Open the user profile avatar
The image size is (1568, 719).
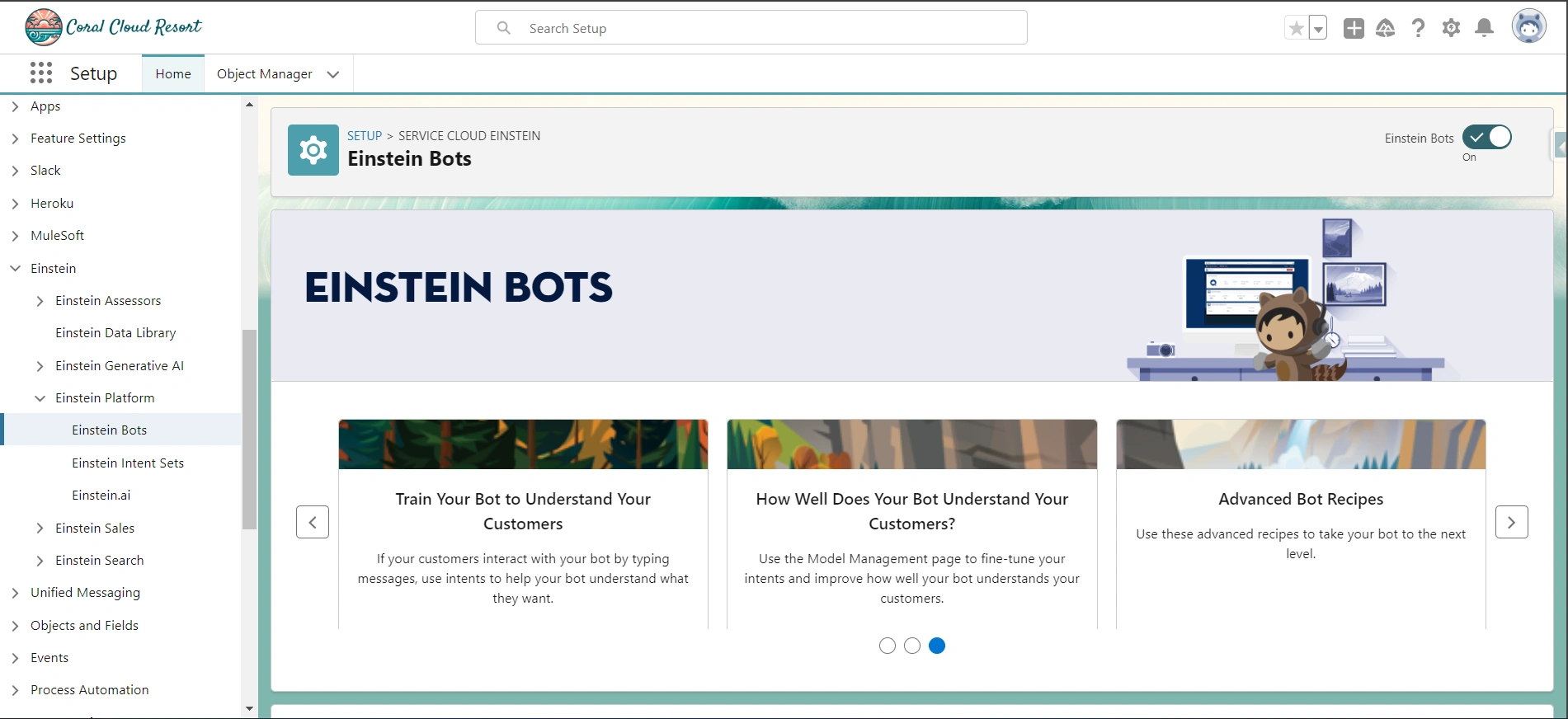click(1528, 27)
